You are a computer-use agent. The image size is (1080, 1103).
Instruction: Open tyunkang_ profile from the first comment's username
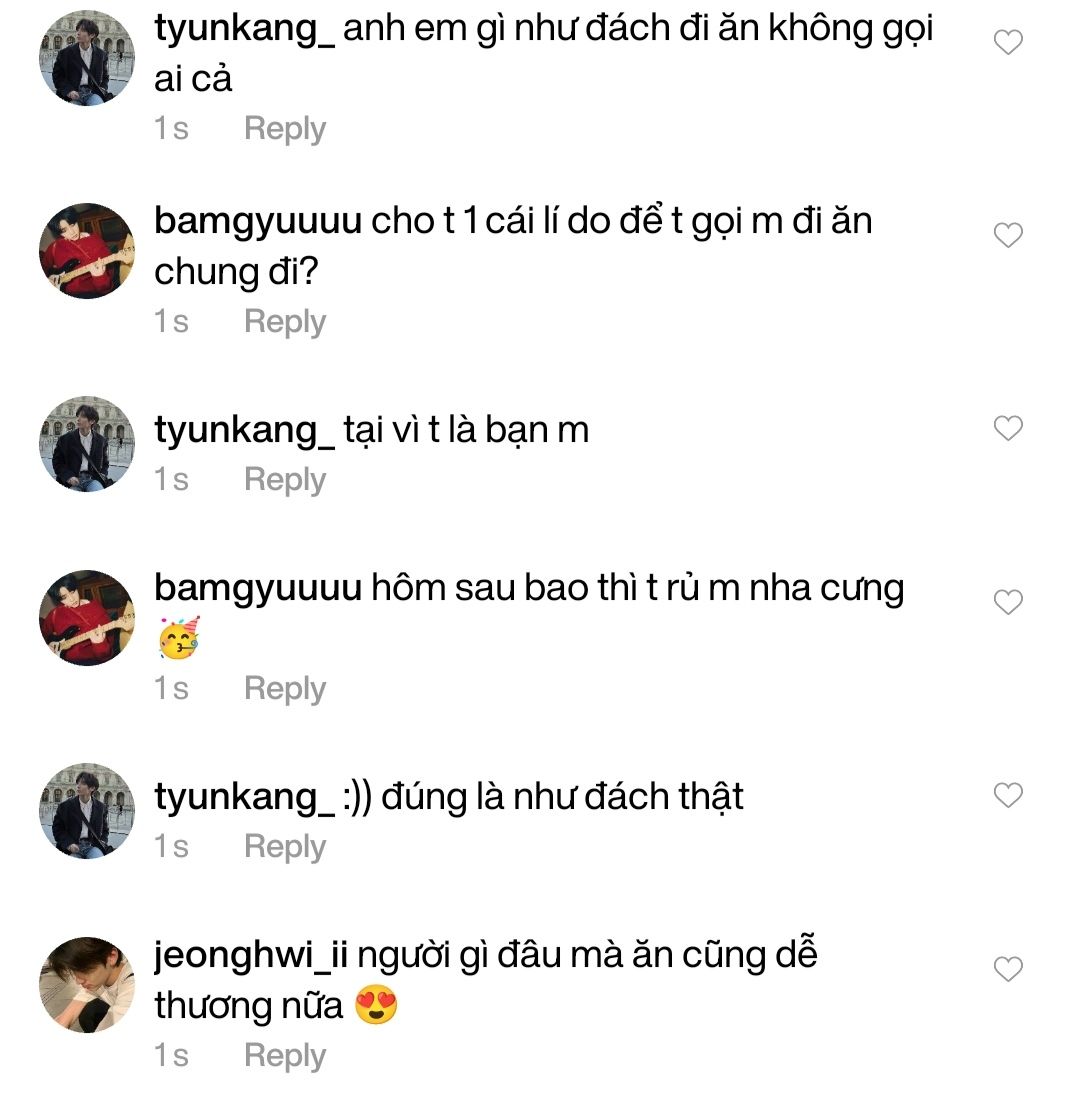(x=244, y=29)
